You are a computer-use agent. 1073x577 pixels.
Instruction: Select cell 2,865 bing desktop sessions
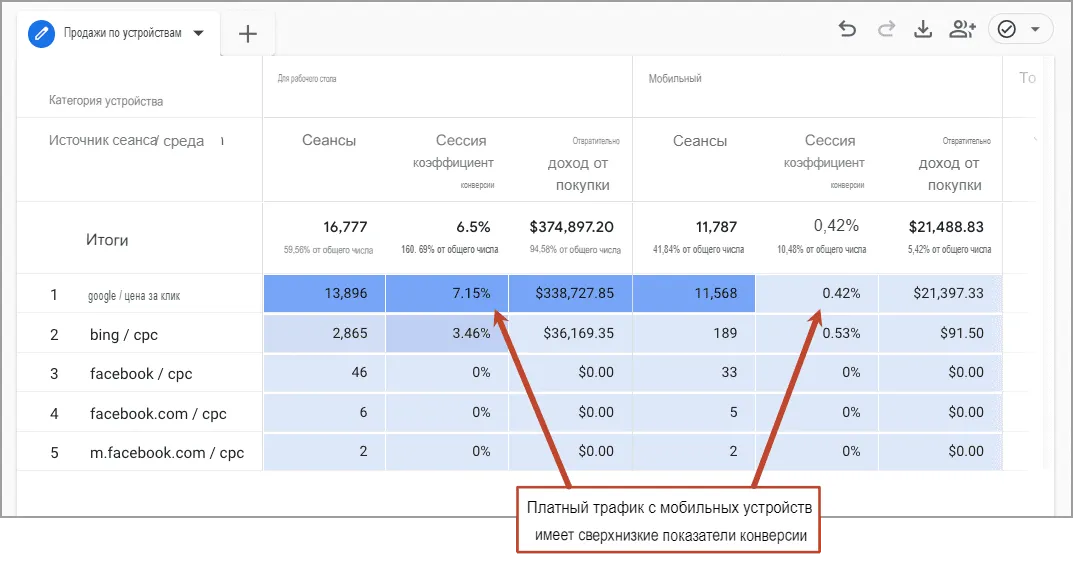[324, 333]
